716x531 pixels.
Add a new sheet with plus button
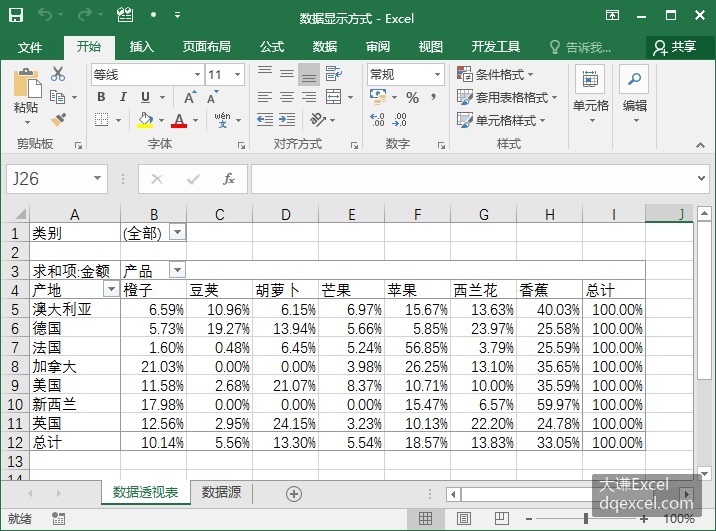(x=294, y=494)
